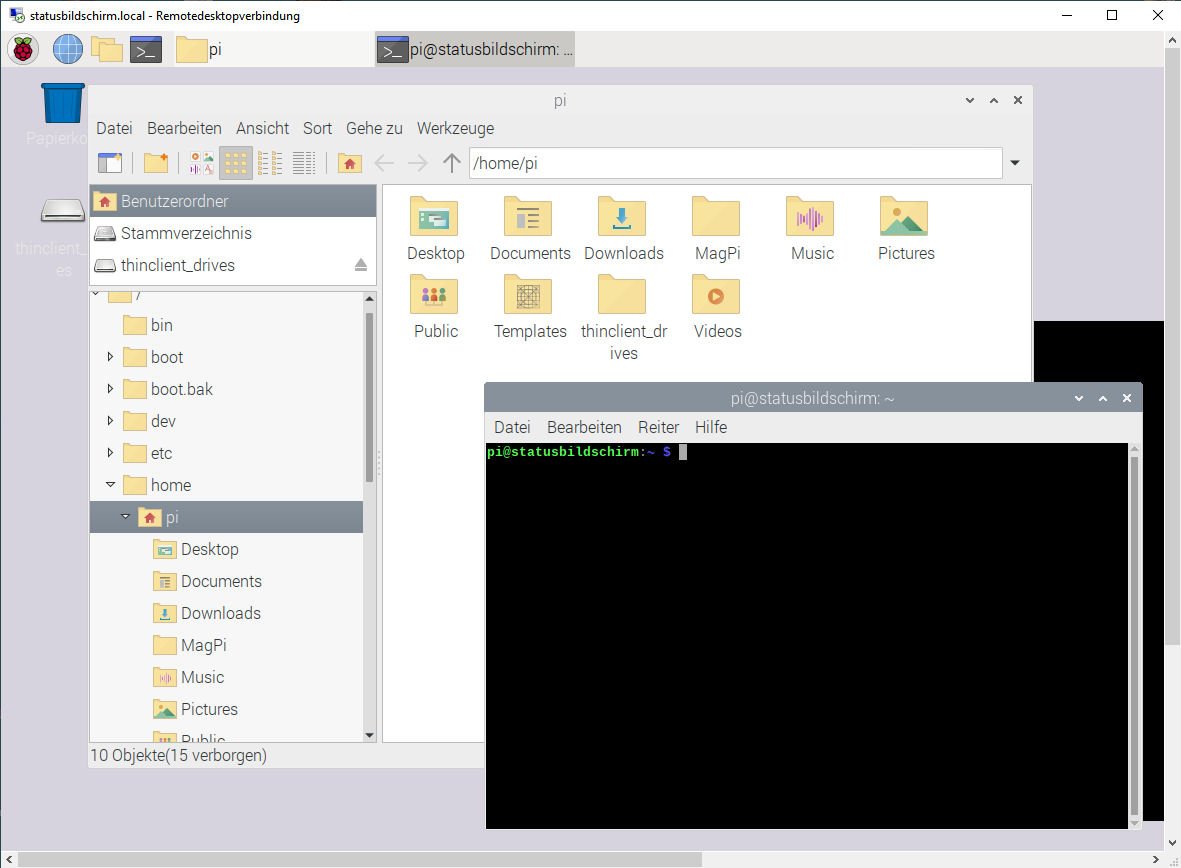Switch to detailed list view
1181x868 pixels.
click(x=304, y=163)
